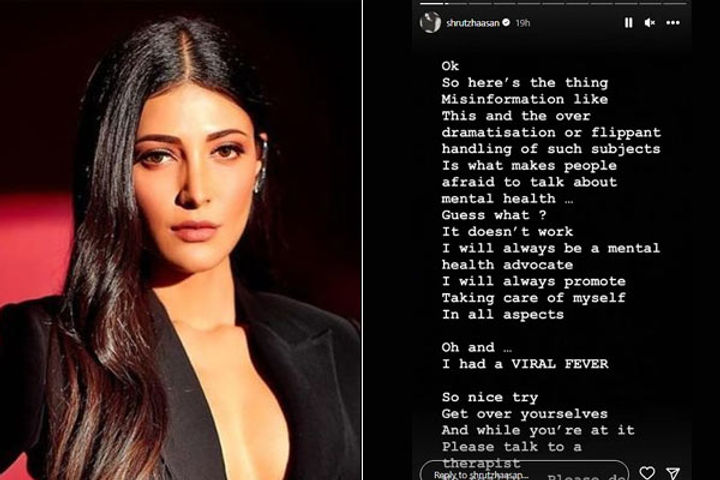Open shrutzhaasan's round profile avatar

tap(430, 22)
